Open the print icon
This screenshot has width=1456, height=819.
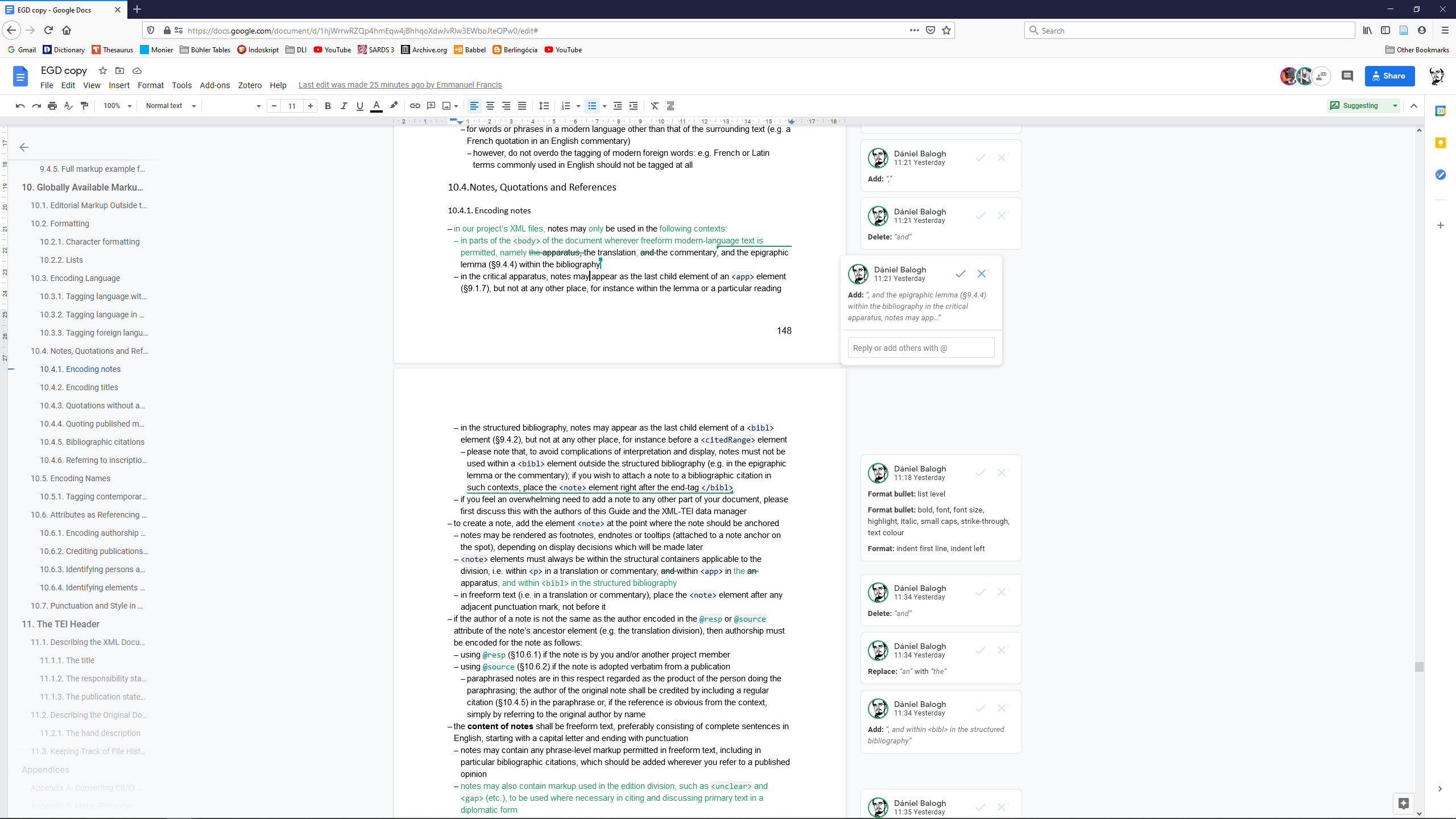52,106
